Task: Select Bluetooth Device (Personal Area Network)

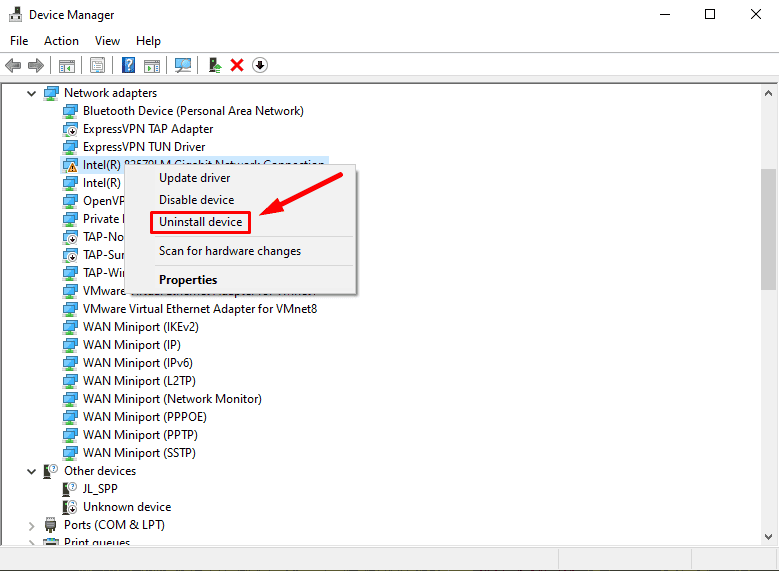Action: pyautogui.click(x=193, y=111)
